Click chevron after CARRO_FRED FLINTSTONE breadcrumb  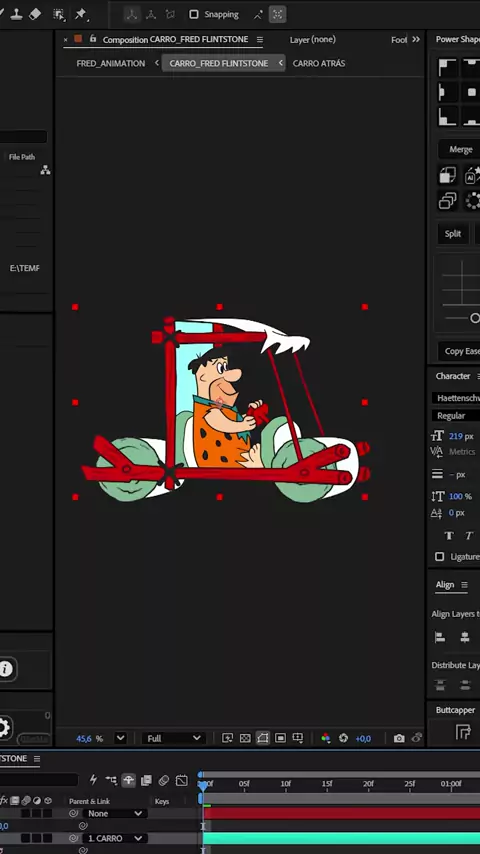(281, 63)
